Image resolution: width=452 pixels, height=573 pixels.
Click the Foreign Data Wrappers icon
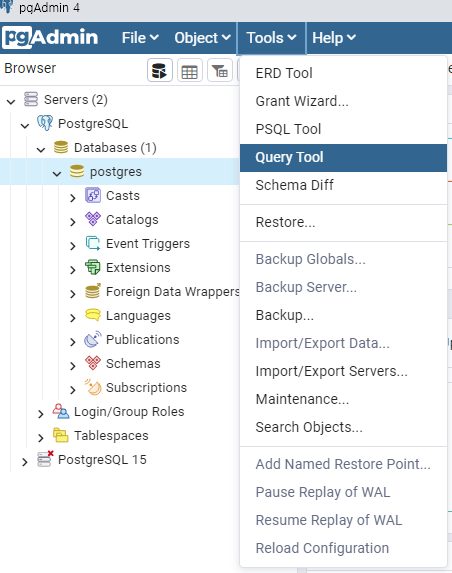tap(93, 291)
